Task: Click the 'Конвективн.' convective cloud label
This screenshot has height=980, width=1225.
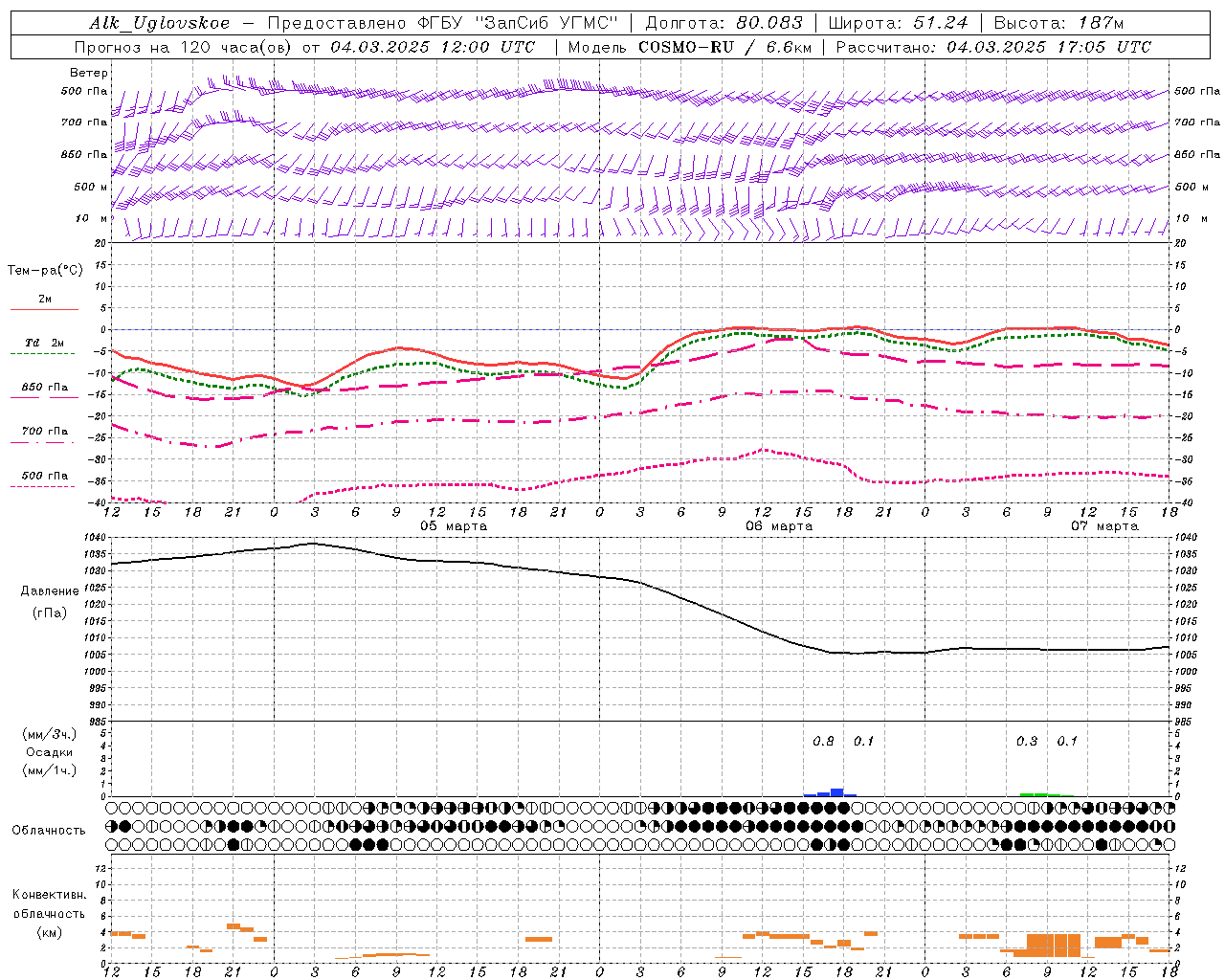Action: (49, 895)
